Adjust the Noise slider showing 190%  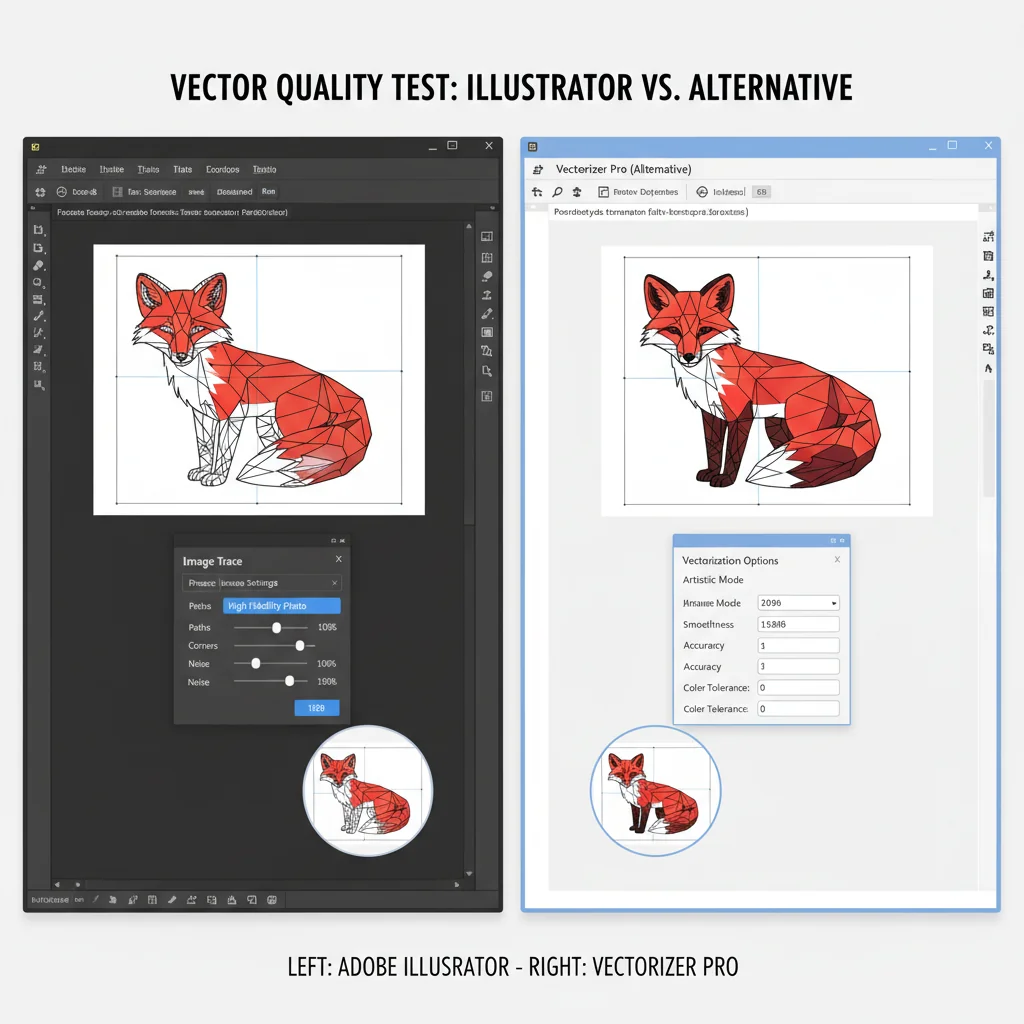(289, 681)
